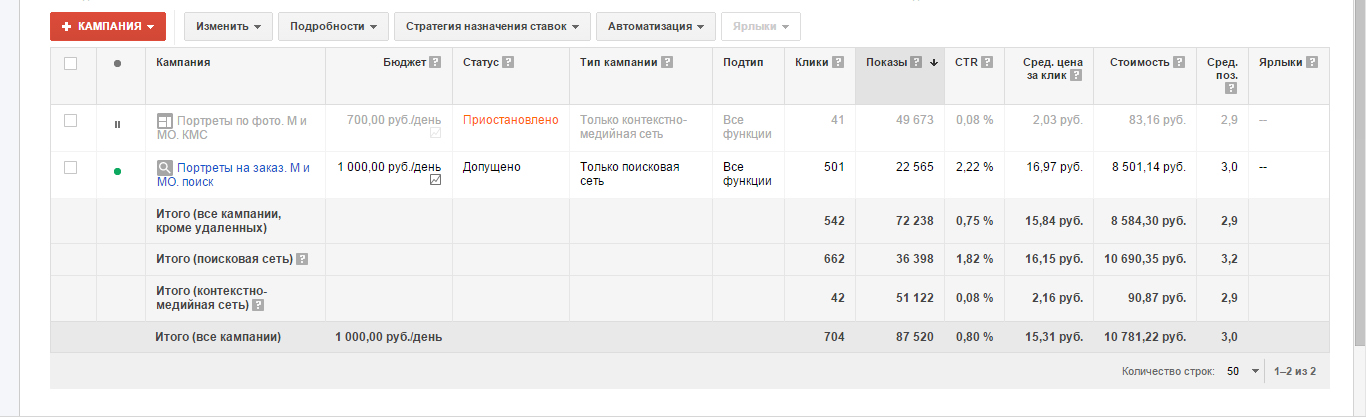Click the green active status dot

click(x=117, y=171)
